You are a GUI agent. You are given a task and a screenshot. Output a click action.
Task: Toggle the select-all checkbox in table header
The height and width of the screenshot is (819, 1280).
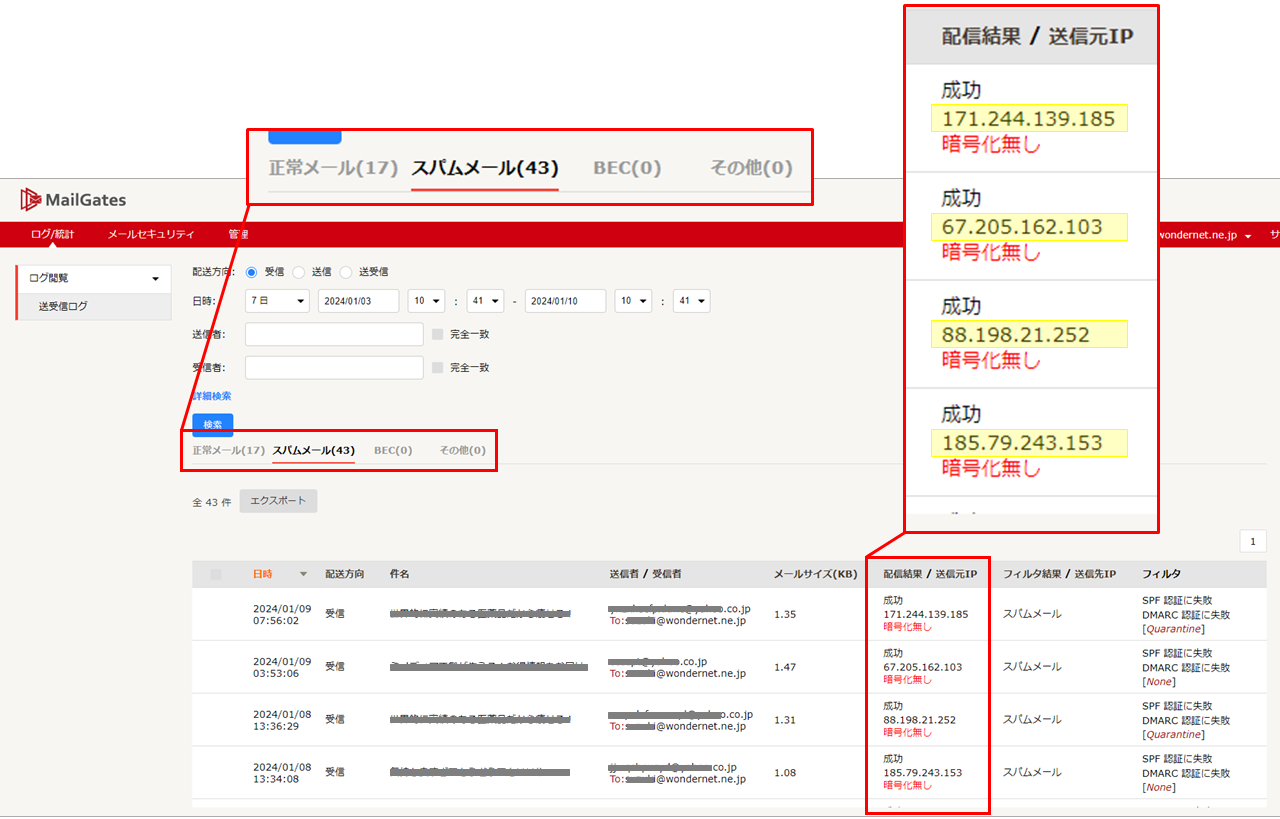pos(216,574)
